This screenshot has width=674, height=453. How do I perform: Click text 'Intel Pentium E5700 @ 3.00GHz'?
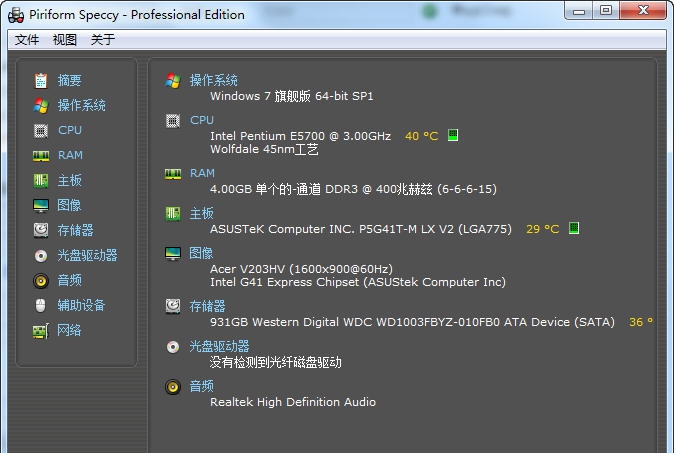300,136
